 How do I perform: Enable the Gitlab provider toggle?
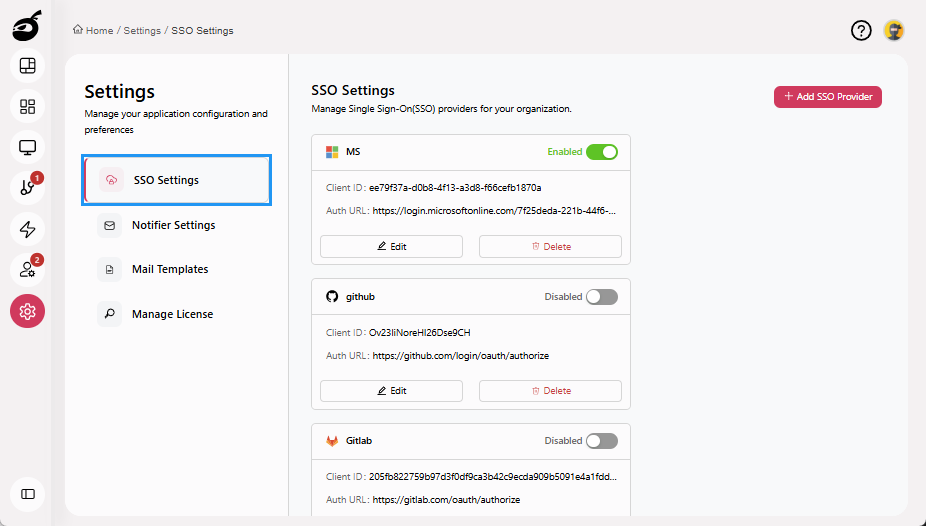602,441
